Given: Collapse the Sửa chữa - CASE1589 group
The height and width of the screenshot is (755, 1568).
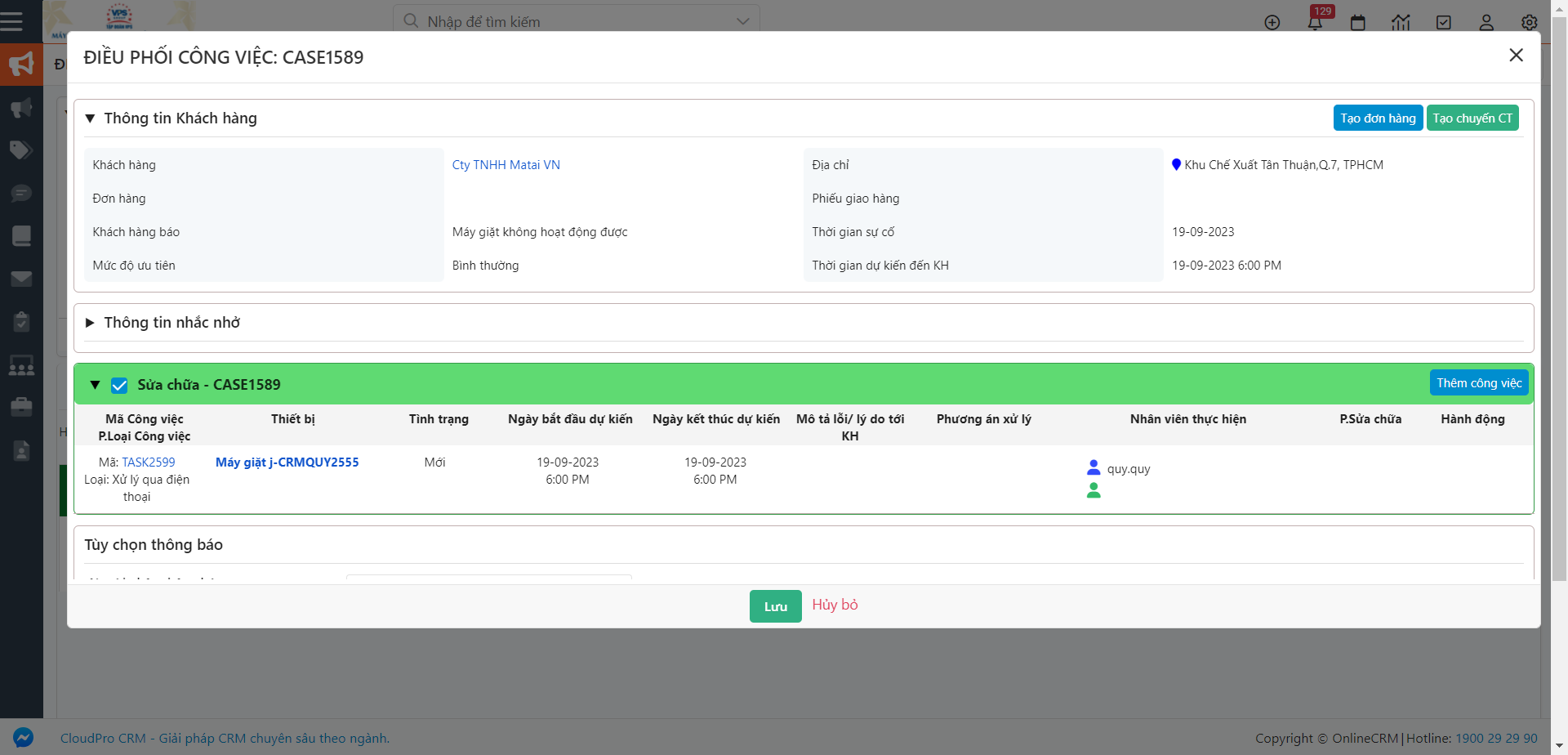Looking at the screenshot, I should pos(95,385).
